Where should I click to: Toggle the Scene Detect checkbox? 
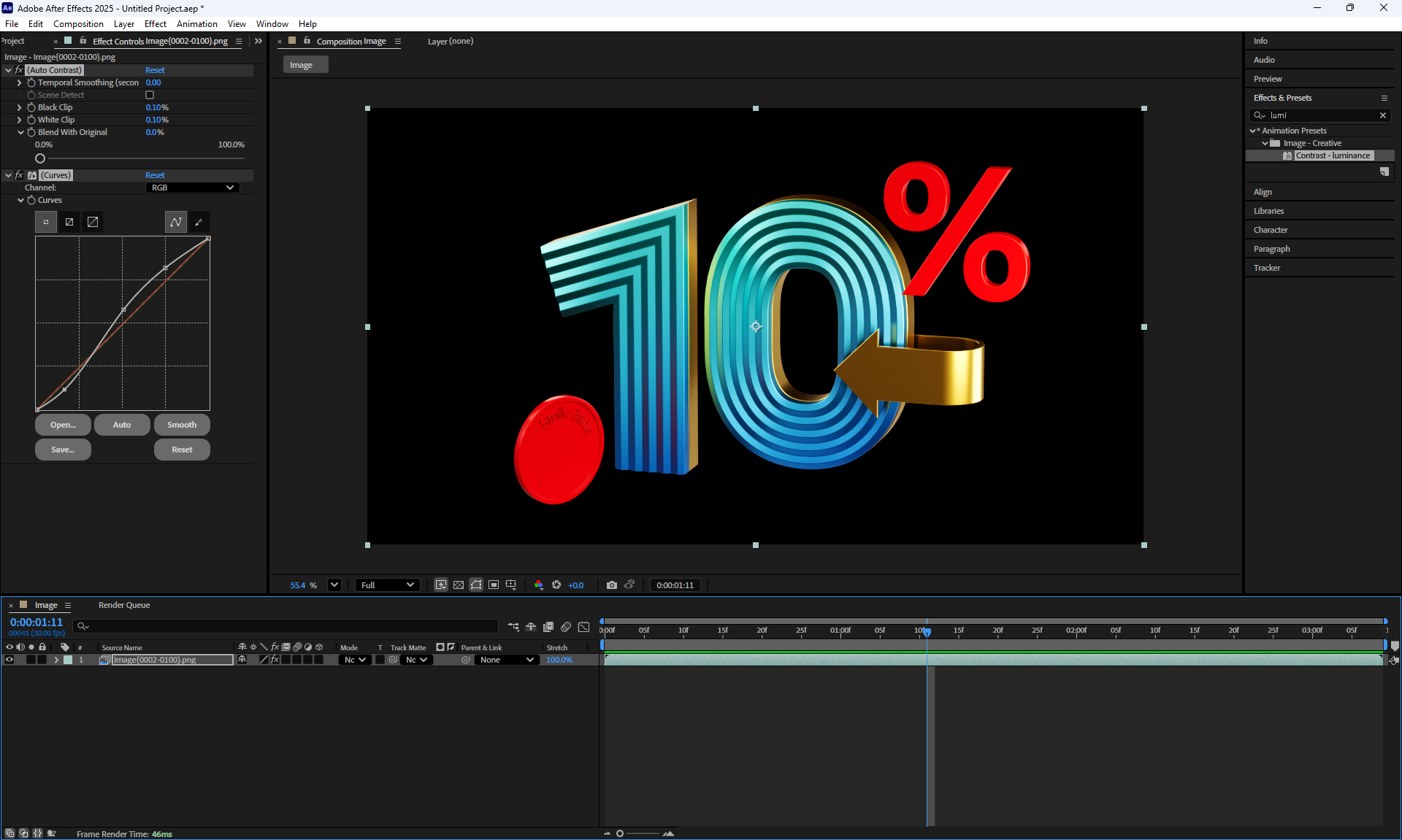coord(150,95)
